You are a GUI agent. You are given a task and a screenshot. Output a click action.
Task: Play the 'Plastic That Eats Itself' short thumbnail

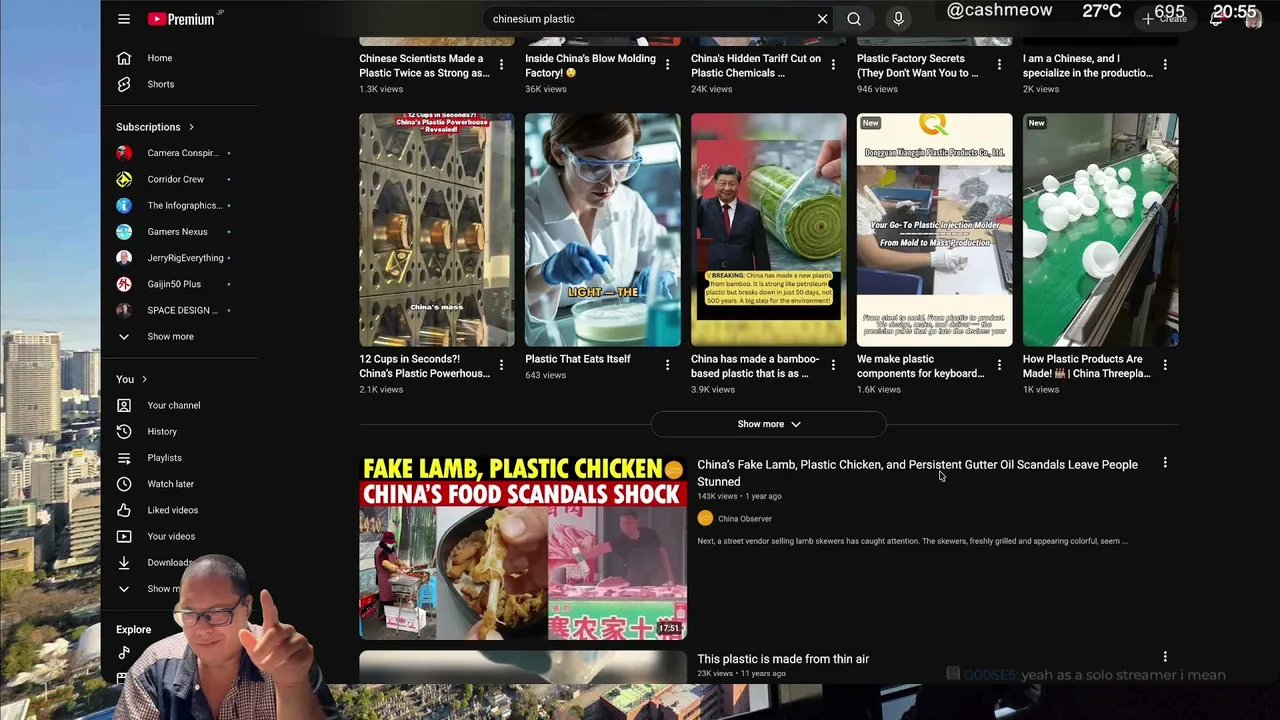pyautogui.click(x=603, y=230)
